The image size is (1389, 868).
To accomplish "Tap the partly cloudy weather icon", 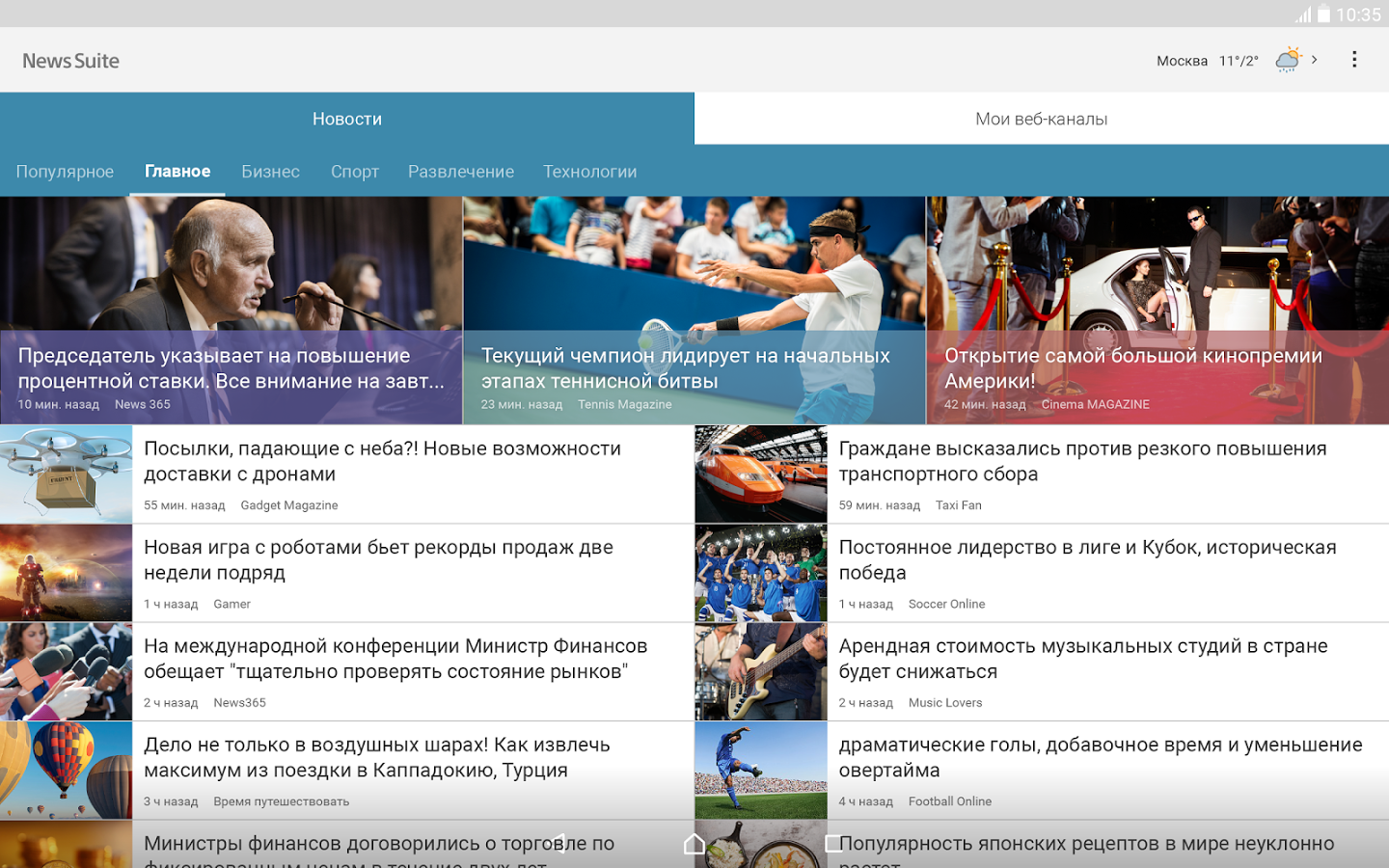I will (1288, 60).
